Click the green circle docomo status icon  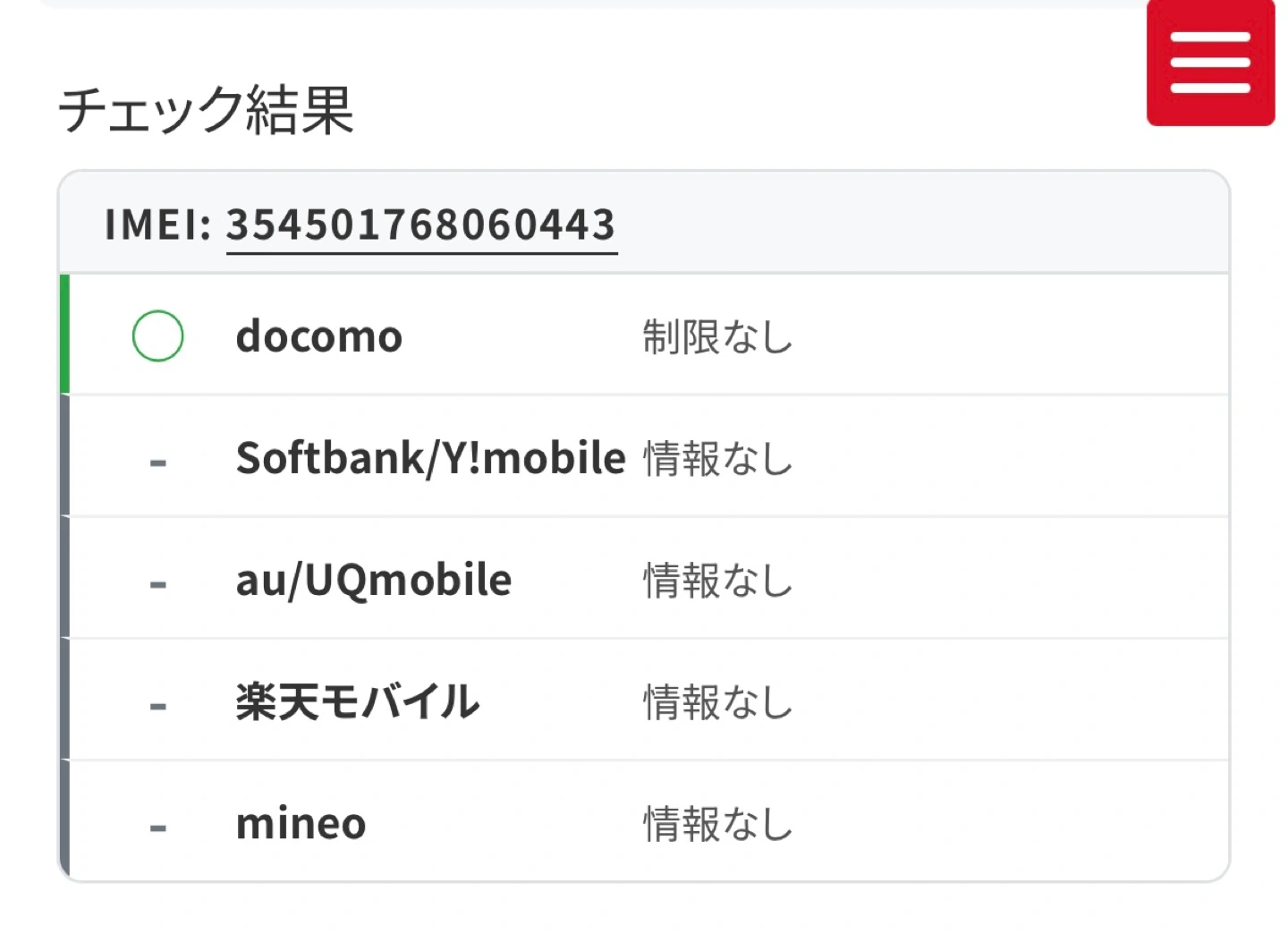(x=157, y=335)
